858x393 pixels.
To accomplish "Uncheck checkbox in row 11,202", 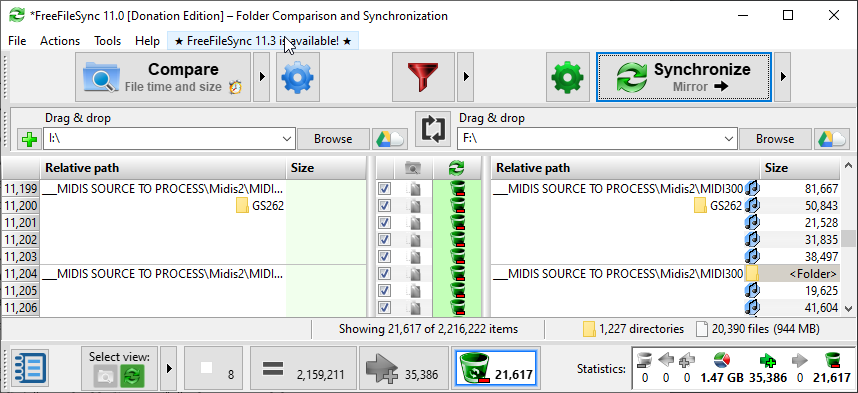I will (x=385, y=240).
